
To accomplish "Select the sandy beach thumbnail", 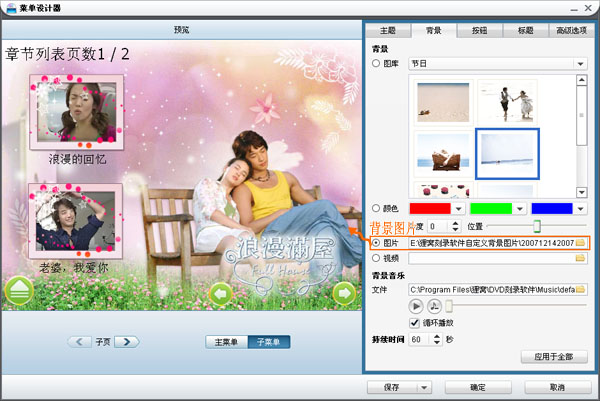I will [443, 102].
